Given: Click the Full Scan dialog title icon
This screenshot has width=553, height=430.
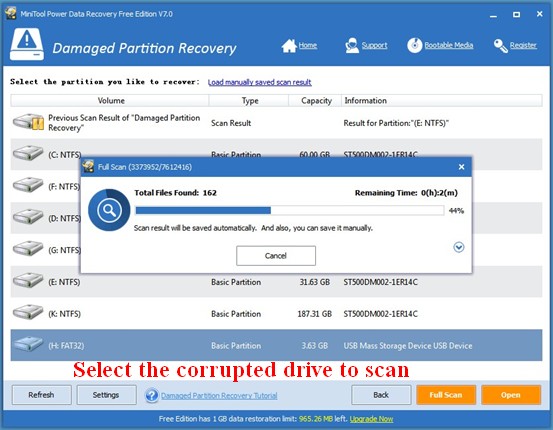Looking at the screenshot, I should coord(89,166).
